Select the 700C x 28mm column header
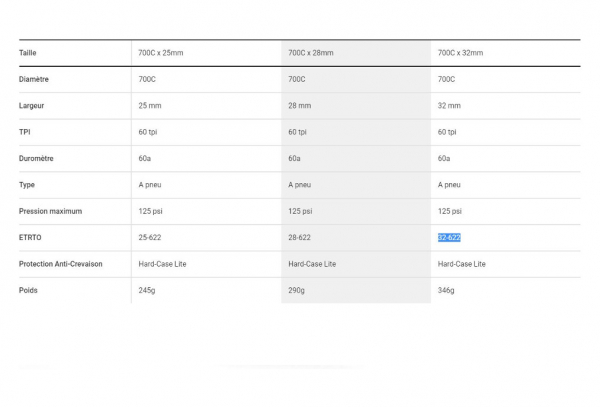The width and height of the screenshot is (600, 407). [310, 52]
